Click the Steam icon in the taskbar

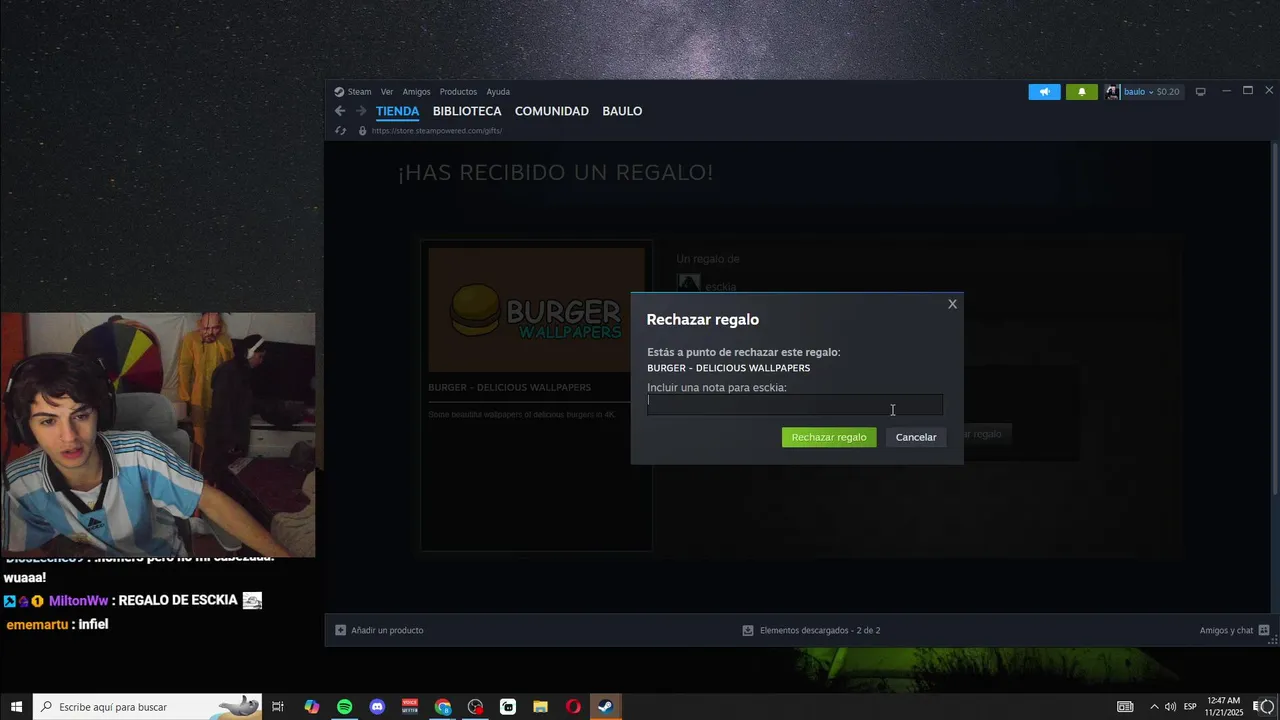605,707
